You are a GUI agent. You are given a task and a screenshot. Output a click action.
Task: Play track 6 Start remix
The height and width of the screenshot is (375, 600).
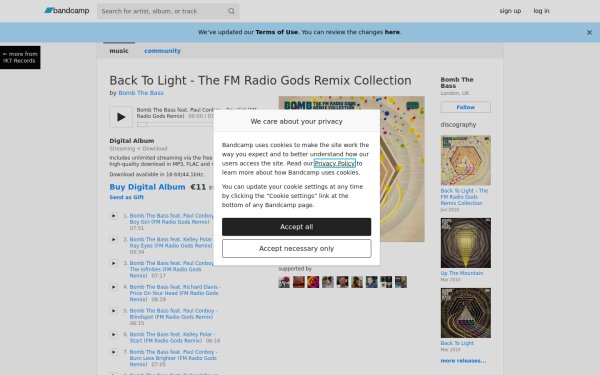tap(114, 334)
